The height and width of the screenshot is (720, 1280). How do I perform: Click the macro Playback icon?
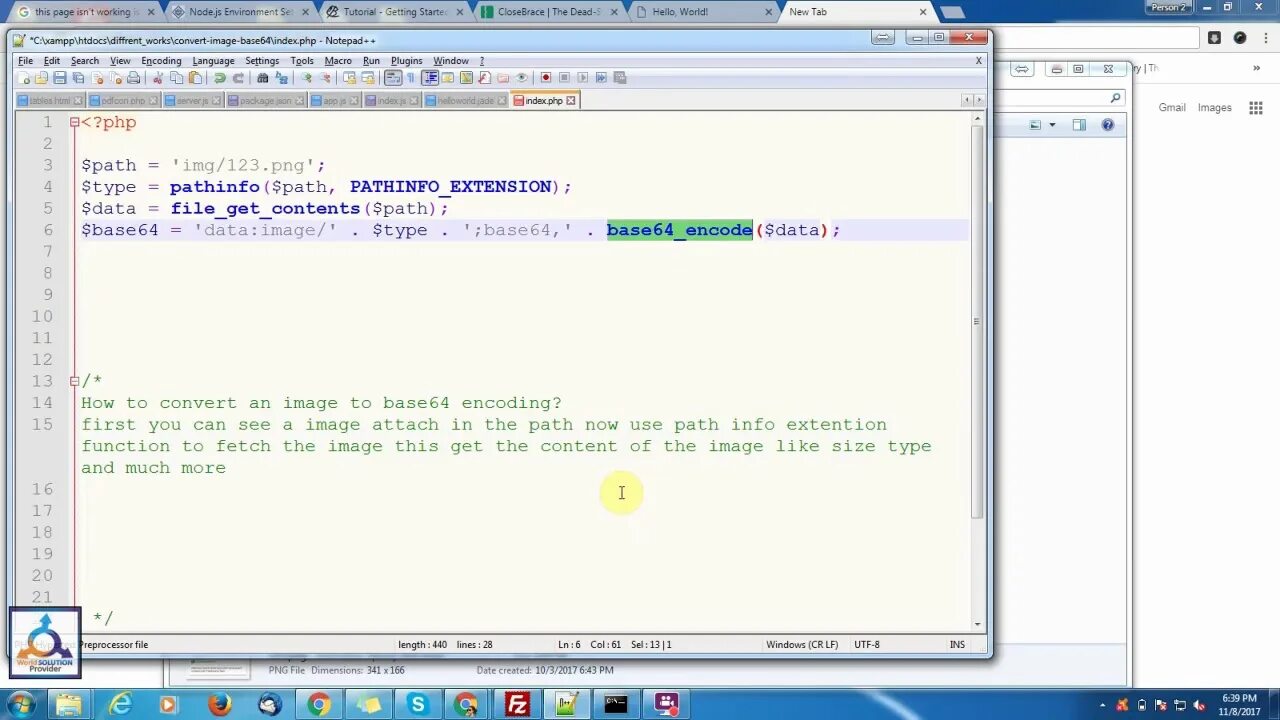click(582, 78)
